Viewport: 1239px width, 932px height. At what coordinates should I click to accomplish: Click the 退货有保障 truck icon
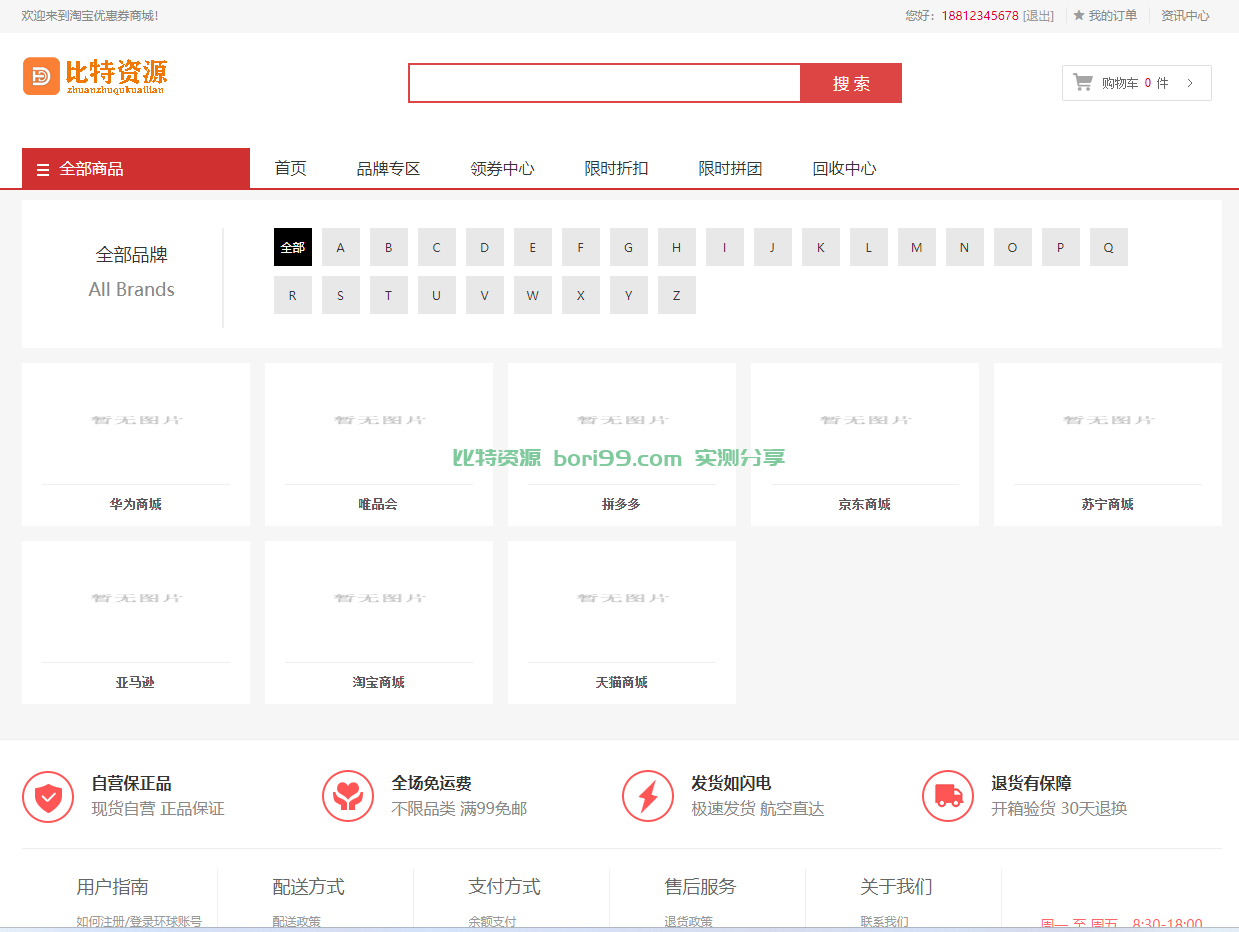click(x=948, y=797)
